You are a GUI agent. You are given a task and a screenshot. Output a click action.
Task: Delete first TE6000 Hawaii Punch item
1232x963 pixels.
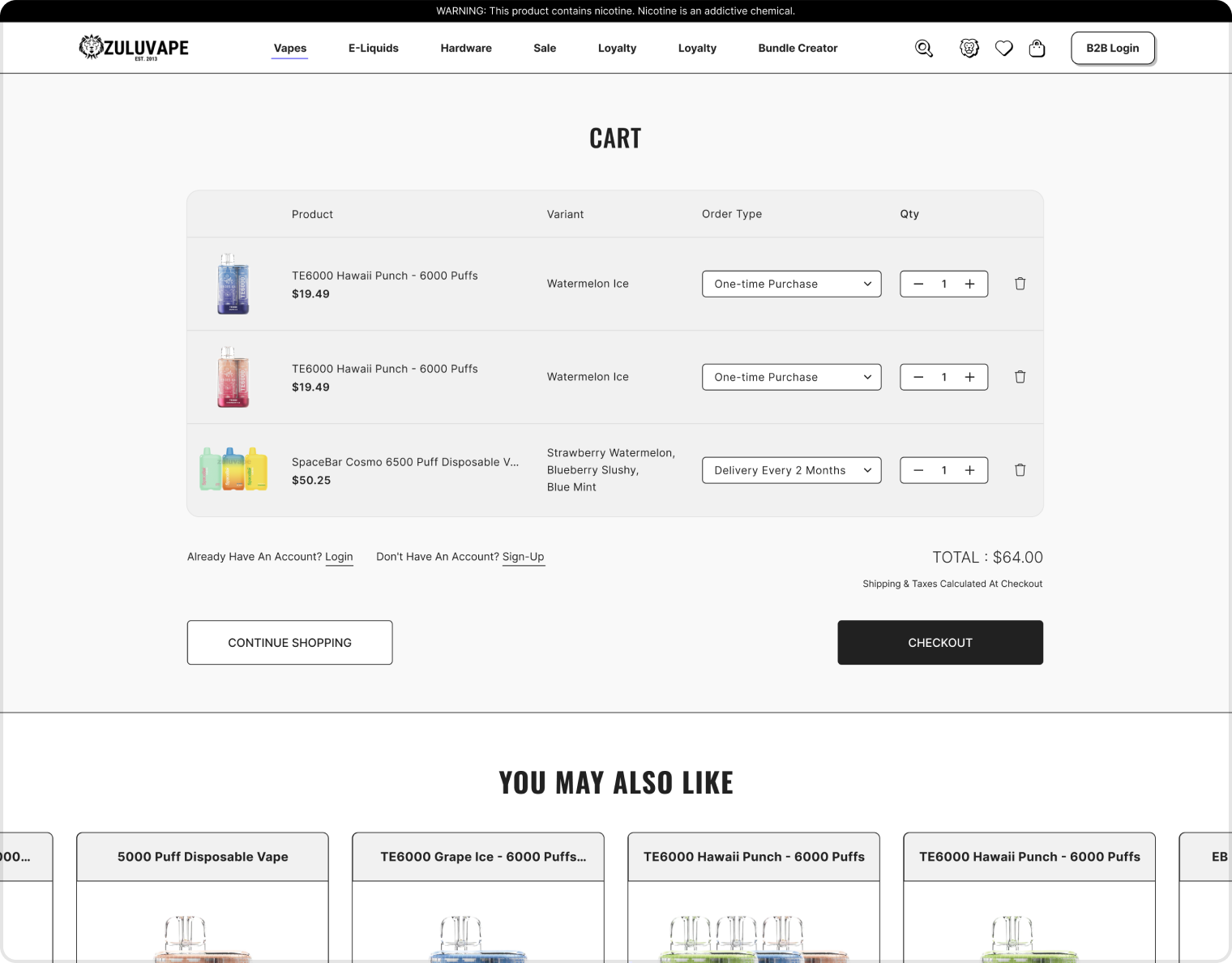[1020, 284]
